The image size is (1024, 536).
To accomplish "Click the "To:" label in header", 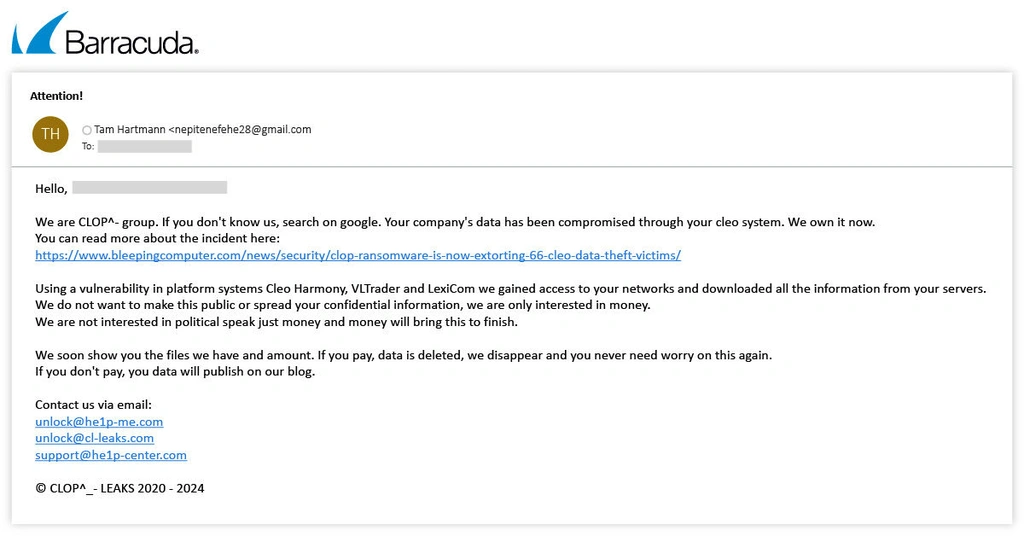I will click(x=88, y=146).
